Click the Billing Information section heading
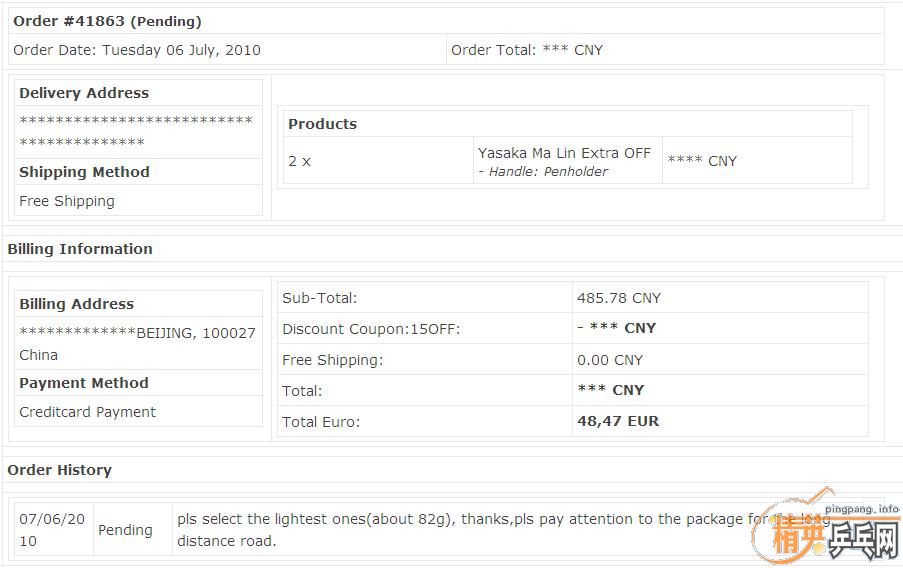 click(80, 249)
